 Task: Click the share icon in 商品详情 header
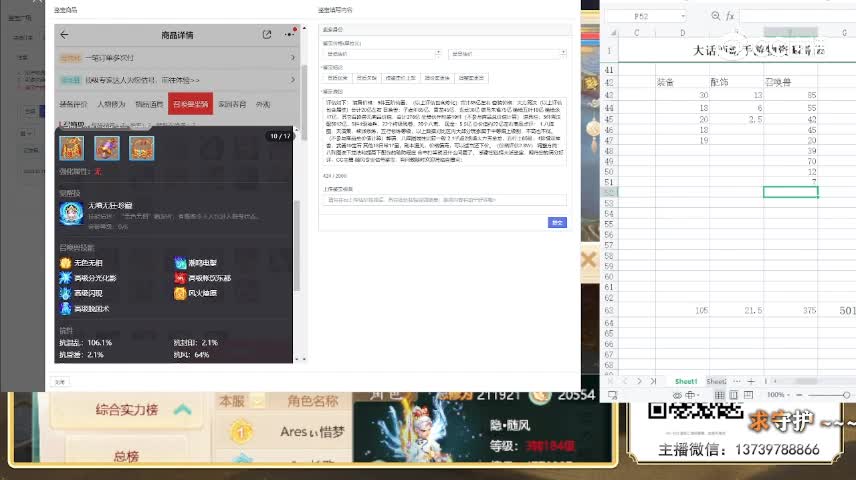click(x=266, y=35)
